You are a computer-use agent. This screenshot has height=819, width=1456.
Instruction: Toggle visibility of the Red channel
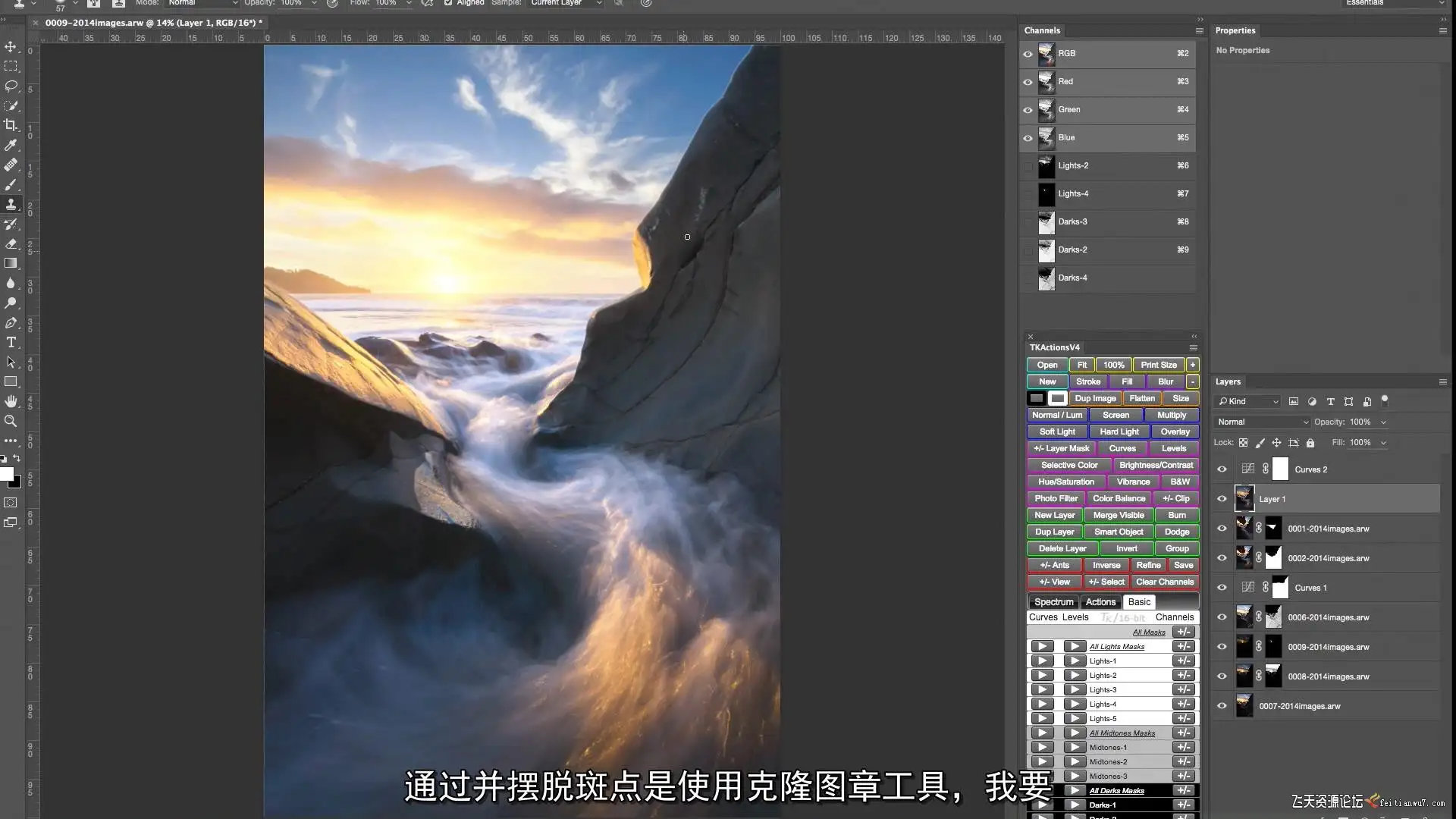pos(1028,82)
